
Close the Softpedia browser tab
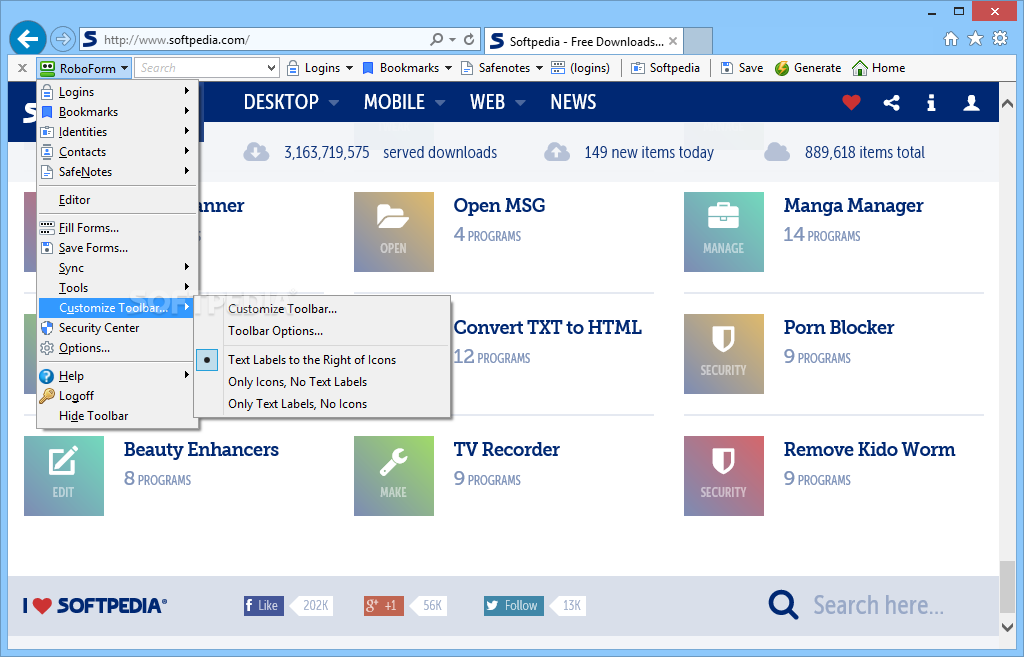point(673,41)
